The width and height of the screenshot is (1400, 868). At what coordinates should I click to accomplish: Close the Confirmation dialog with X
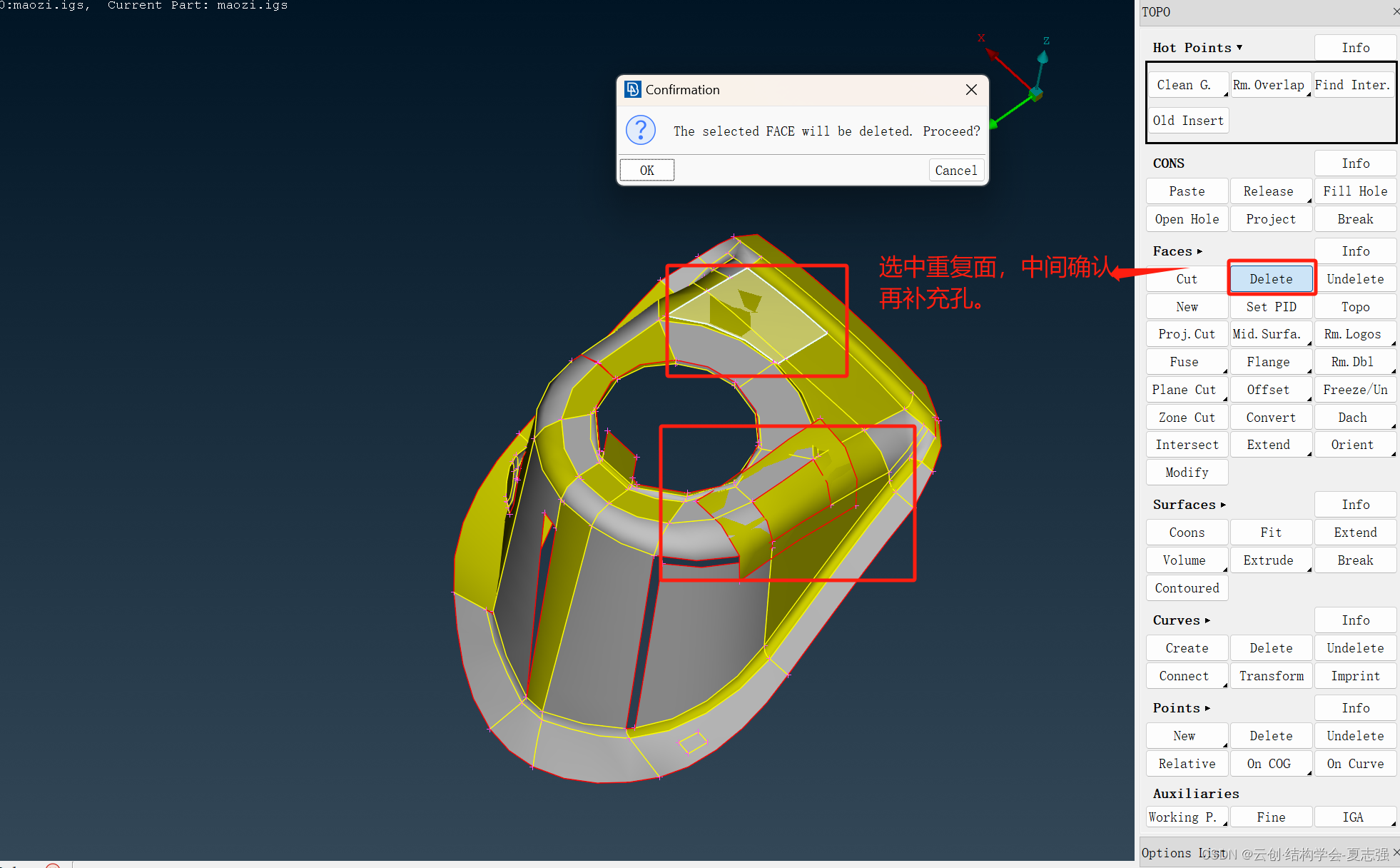(971, 90)
